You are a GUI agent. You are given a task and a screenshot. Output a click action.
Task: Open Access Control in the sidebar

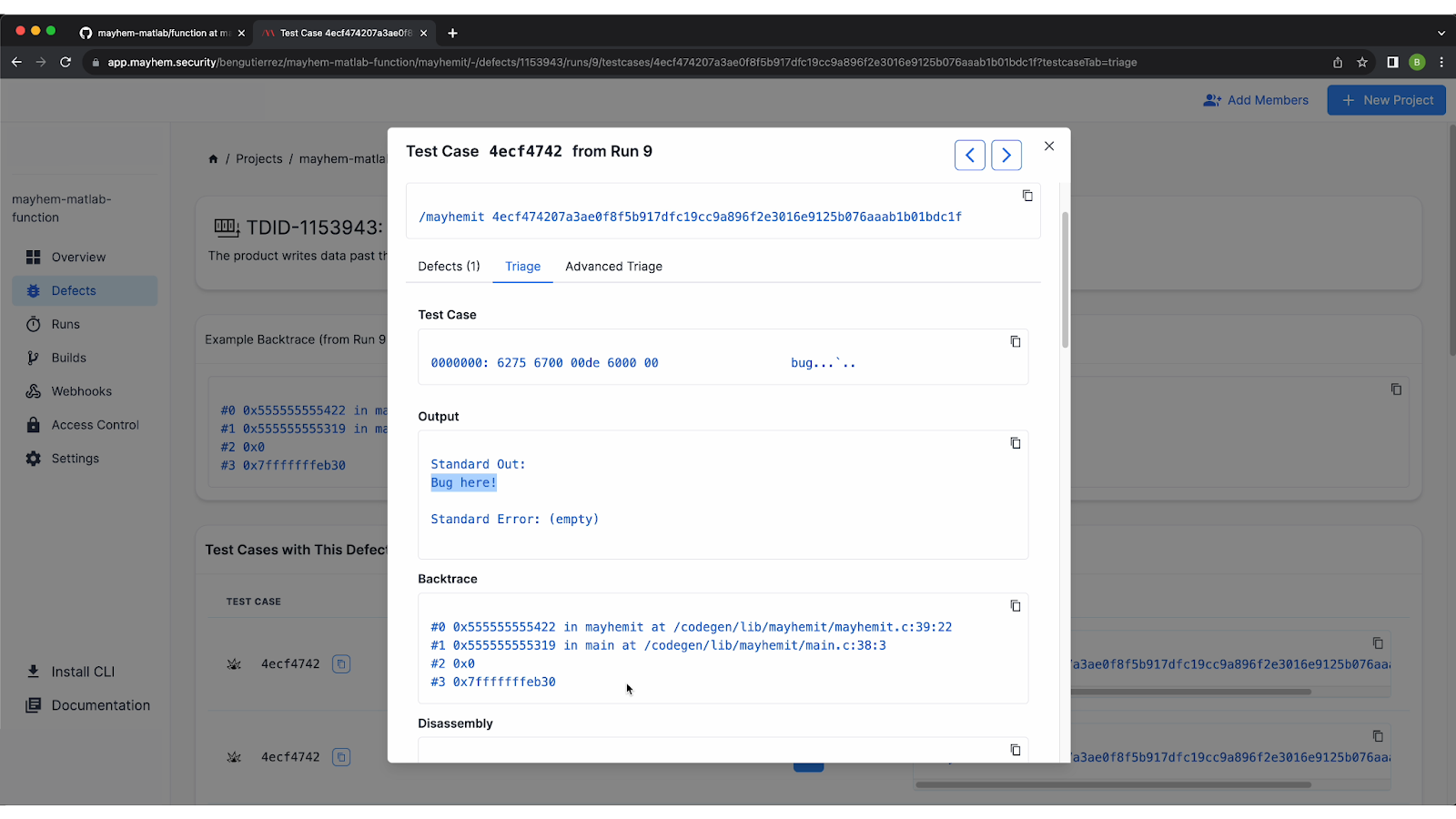click(85, 425)
